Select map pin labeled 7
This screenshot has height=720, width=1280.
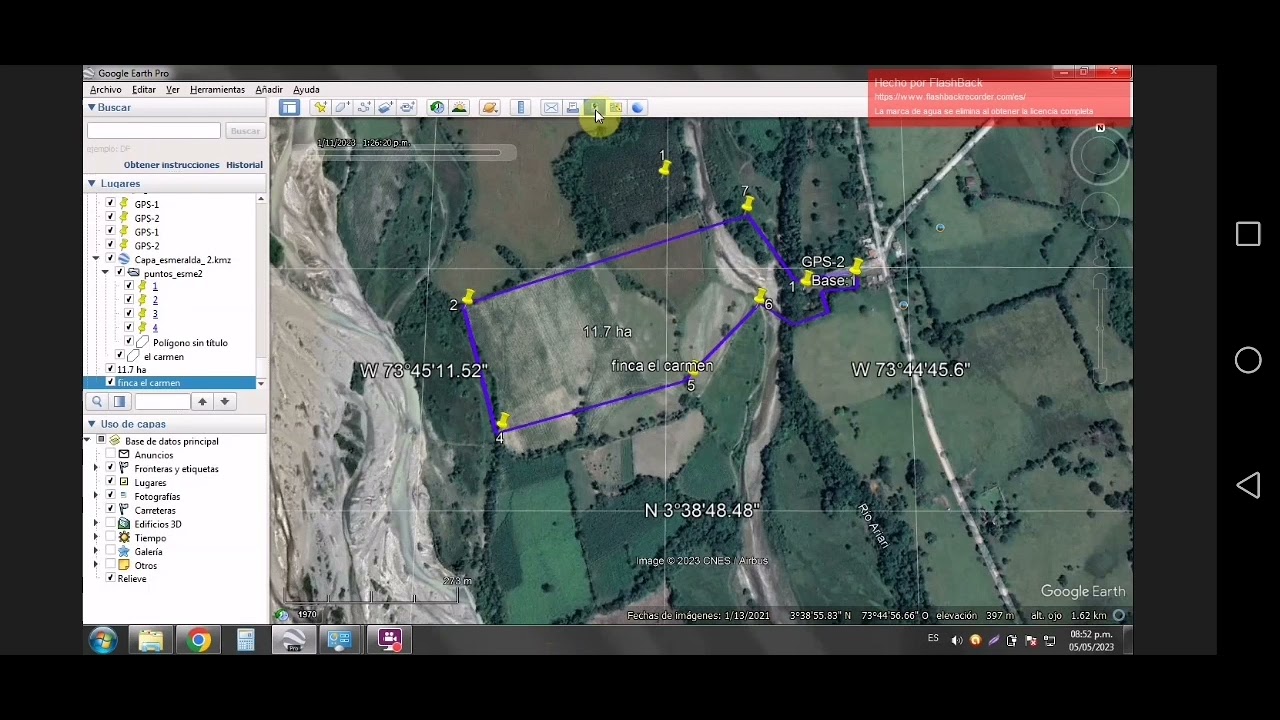(x=748, y=203)
